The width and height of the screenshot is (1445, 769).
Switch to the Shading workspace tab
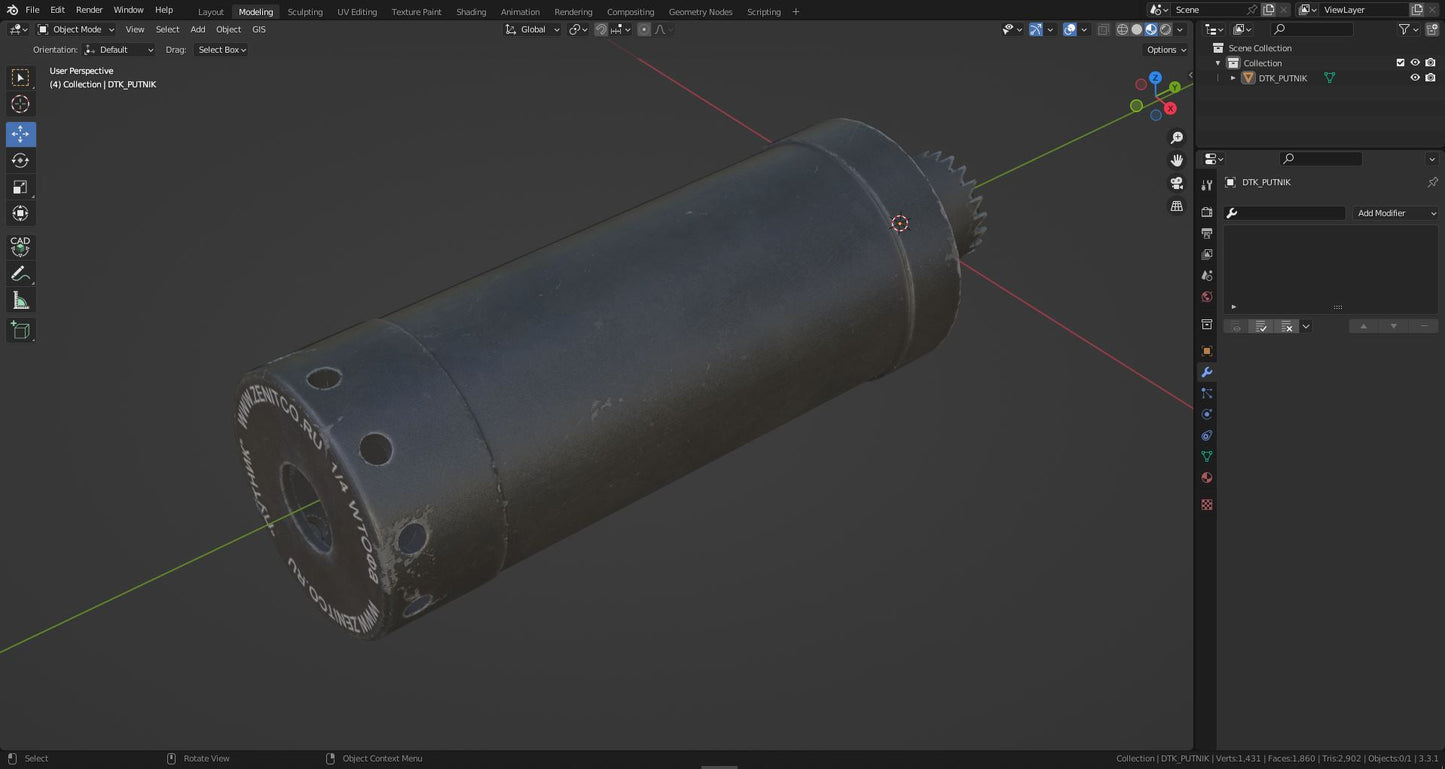tap(470, 11)
